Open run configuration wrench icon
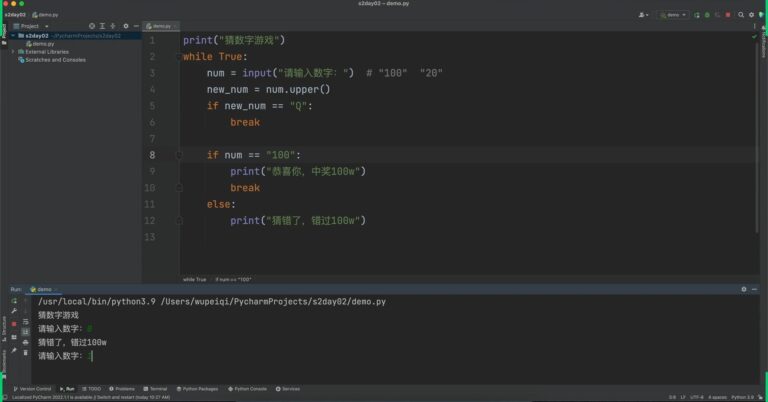The height and width of the screenshot is (402, 768). [14, 311]
